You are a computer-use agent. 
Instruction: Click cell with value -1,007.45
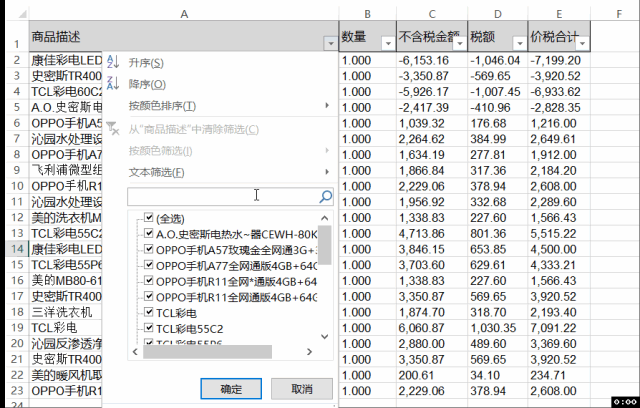tap(498, 92)
